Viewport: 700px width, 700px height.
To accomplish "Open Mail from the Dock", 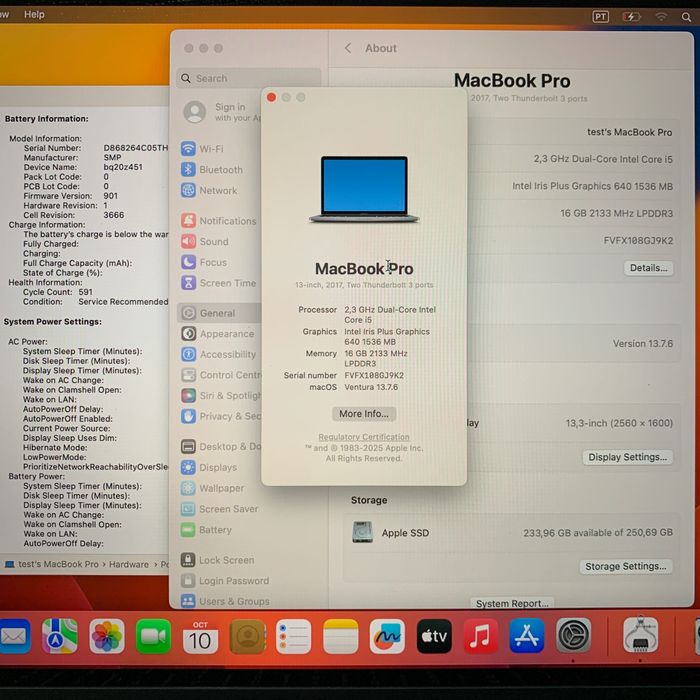I will [14, 636].
